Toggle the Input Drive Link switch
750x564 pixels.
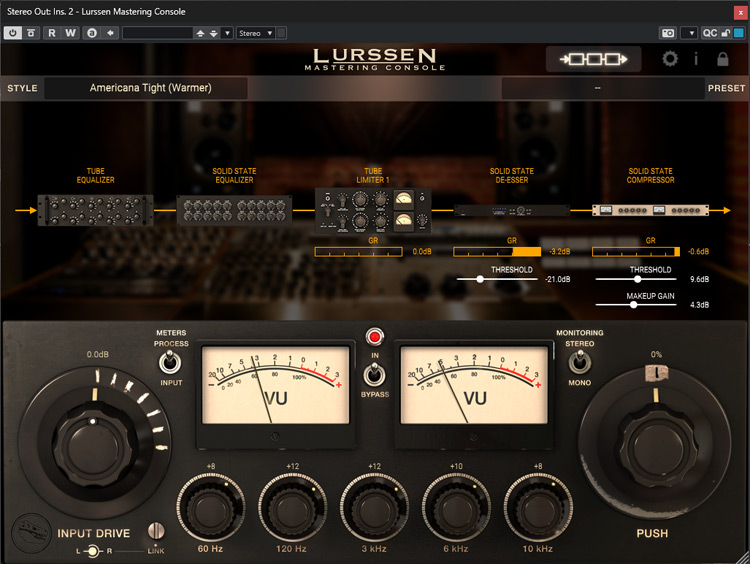point(156,531)
